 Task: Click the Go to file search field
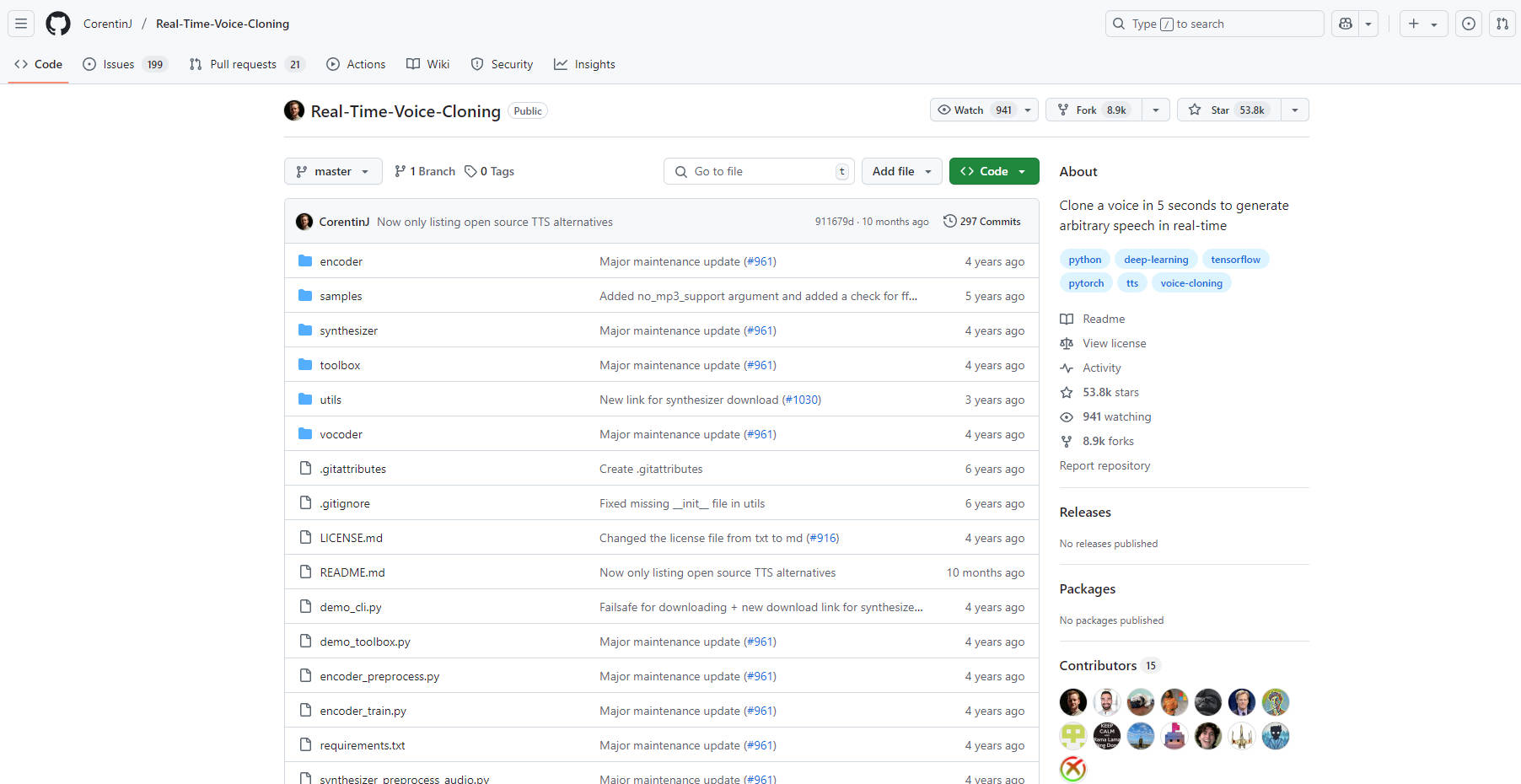[x=759, y=171]
